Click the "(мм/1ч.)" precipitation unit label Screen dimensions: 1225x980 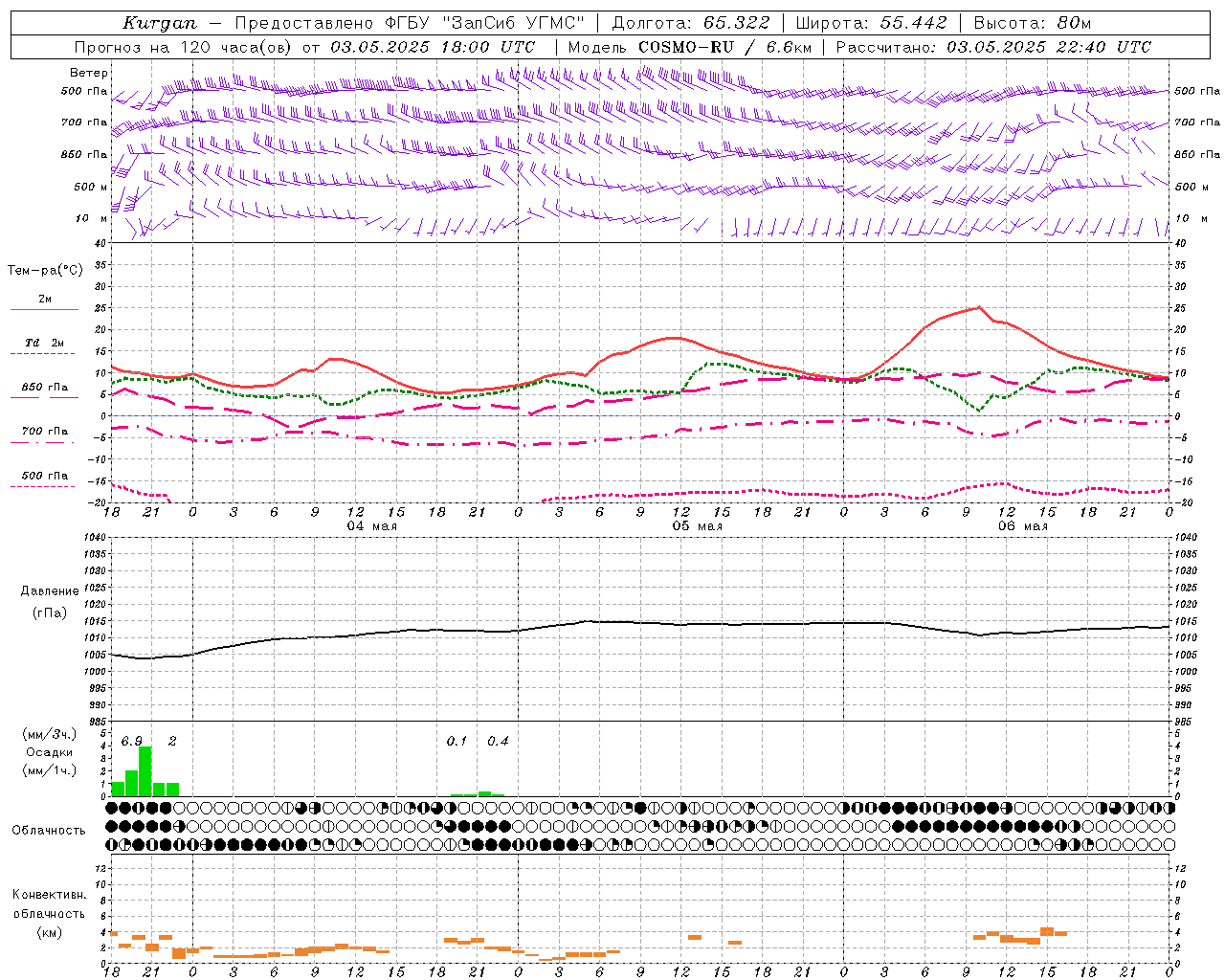pos(50,770)
